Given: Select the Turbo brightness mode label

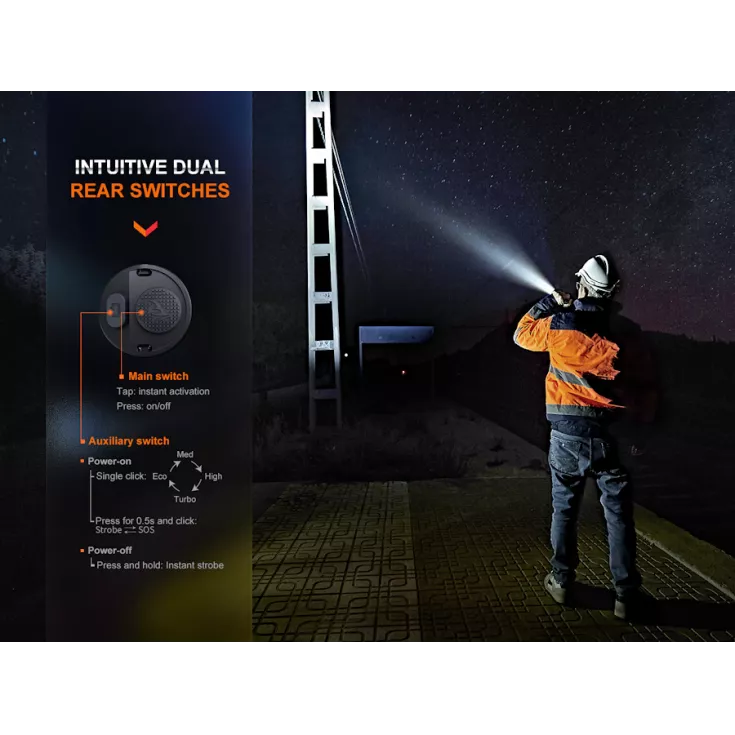Looking at the screenshot, I should tap(184, 499).
